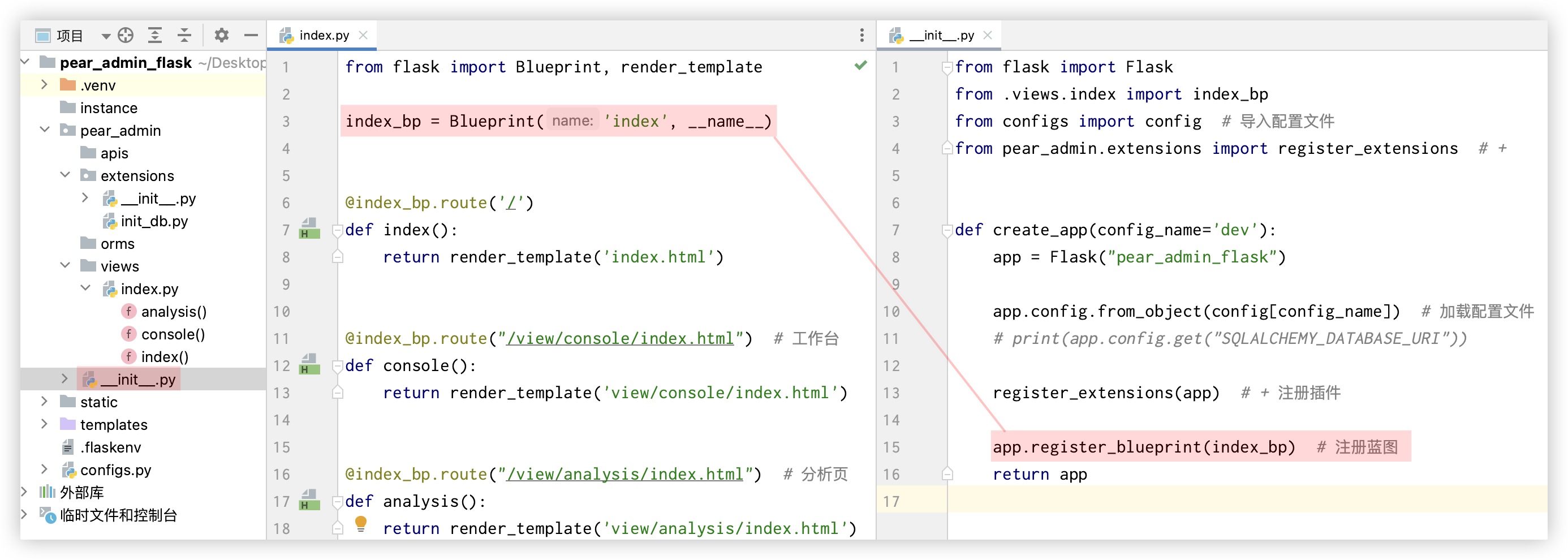Open the 项目 view dropdown arrow
This screenshot has height=560, width=1568.
[x=106, y=36]
